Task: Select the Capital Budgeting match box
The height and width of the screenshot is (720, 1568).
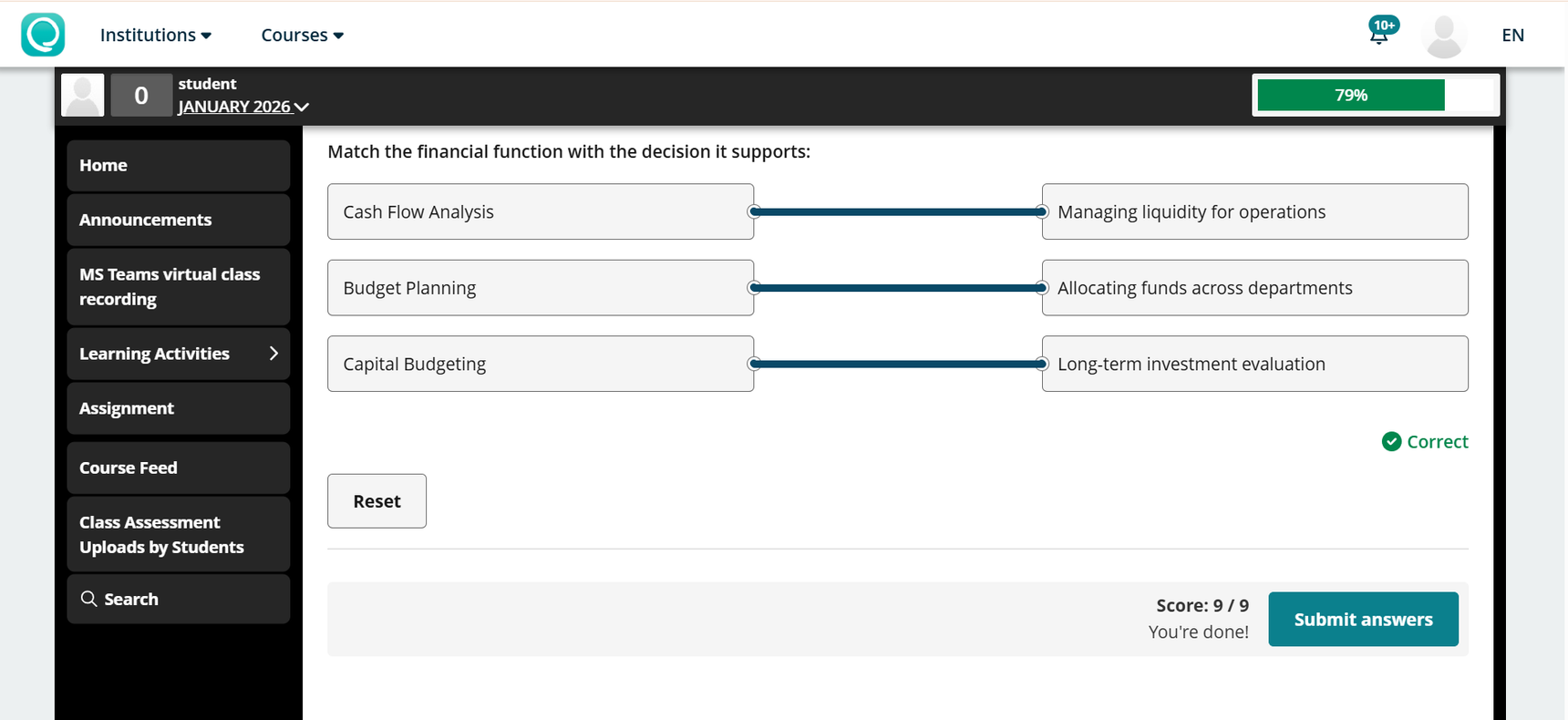Action: tap(540, 365)
